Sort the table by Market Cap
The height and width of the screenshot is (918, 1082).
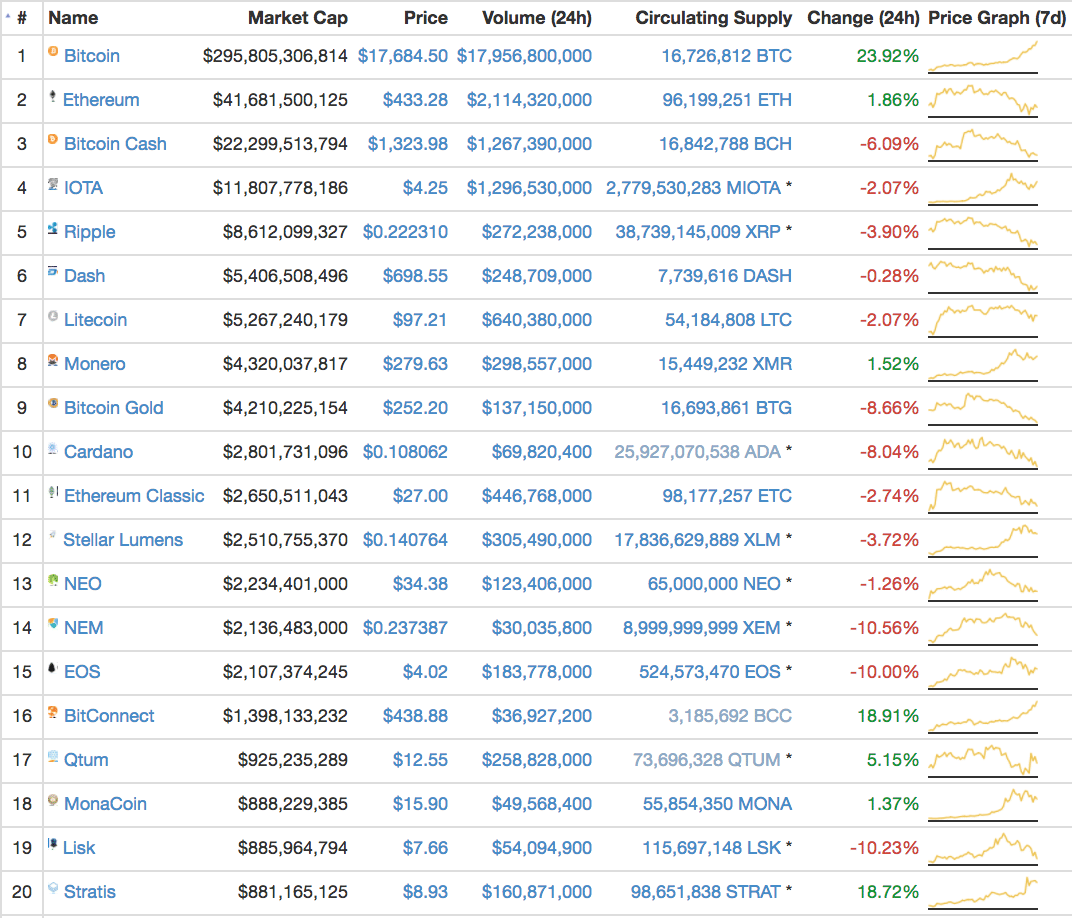pyautogui.click(x=298, y=17)
